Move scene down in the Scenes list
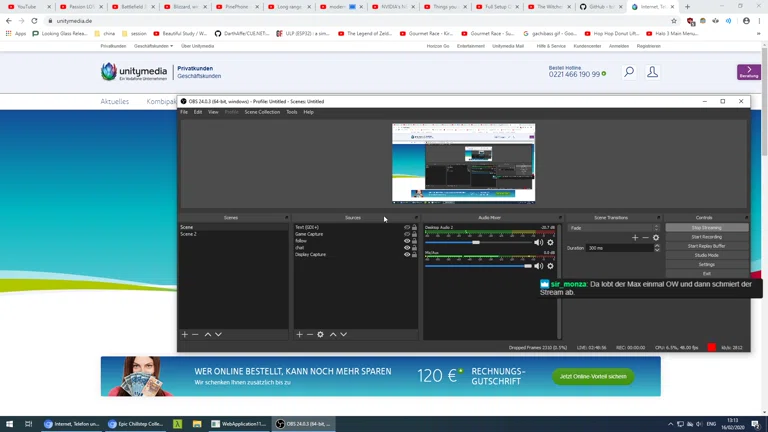768x432 pixels. [x=218, y=335]
